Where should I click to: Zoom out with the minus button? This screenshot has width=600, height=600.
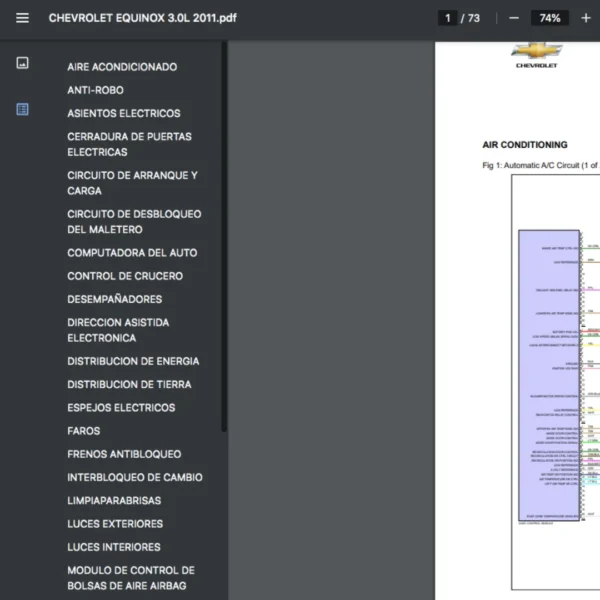pyautogui.click(x=514, y=18)
